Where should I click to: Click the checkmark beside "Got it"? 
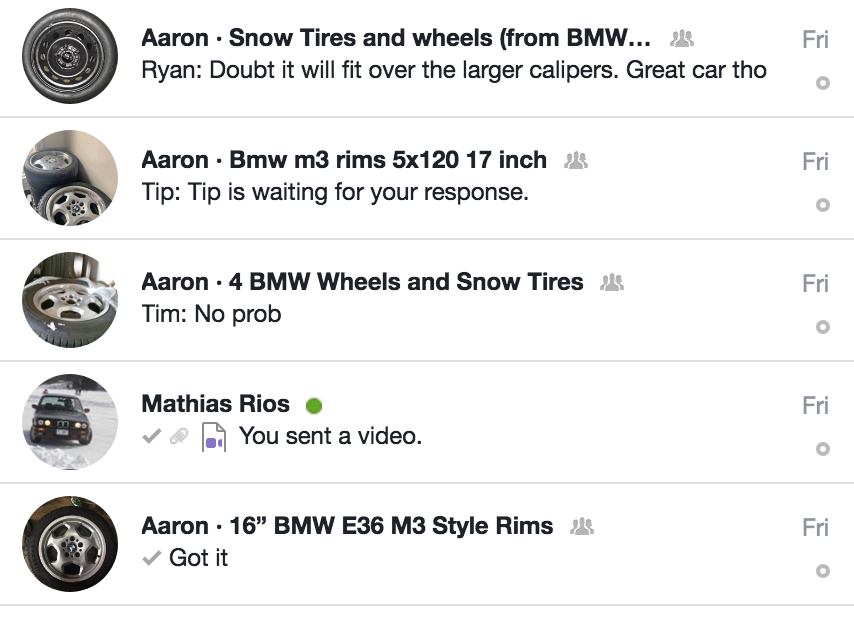[x=152, y=558]
